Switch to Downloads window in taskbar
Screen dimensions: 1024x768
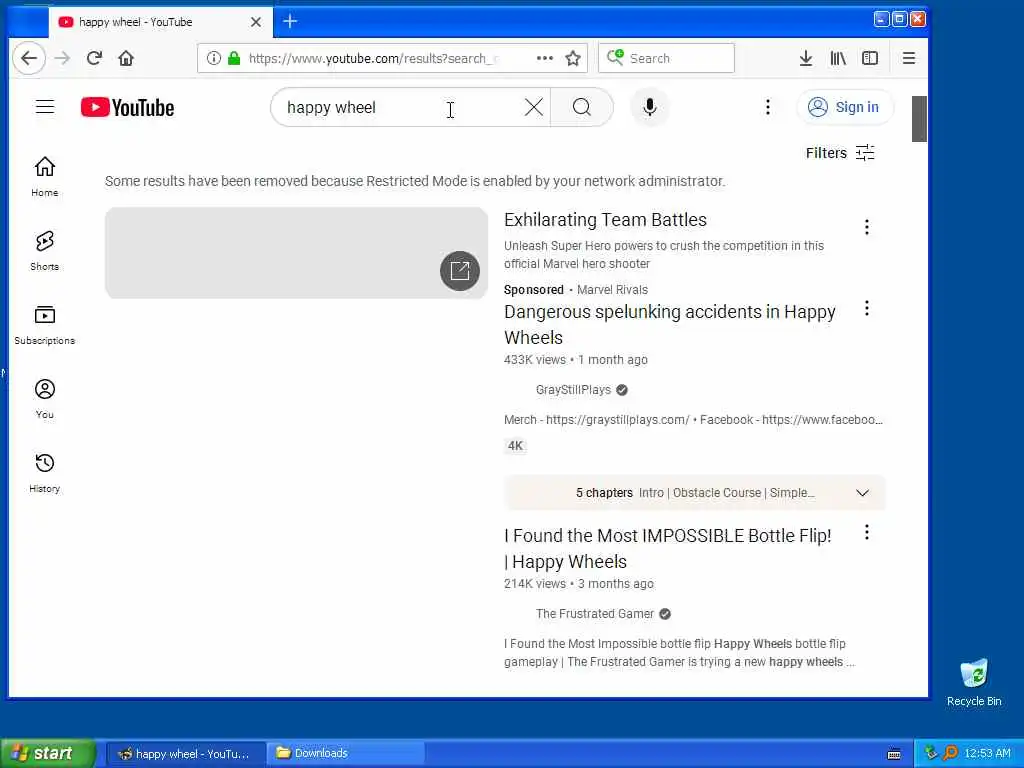click(x=346, y=754)
